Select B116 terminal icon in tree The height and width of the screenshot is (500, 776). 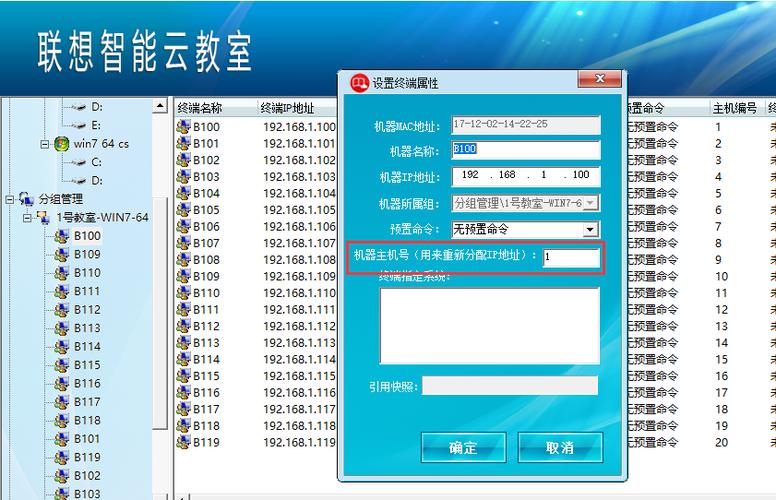click(62, 384)
